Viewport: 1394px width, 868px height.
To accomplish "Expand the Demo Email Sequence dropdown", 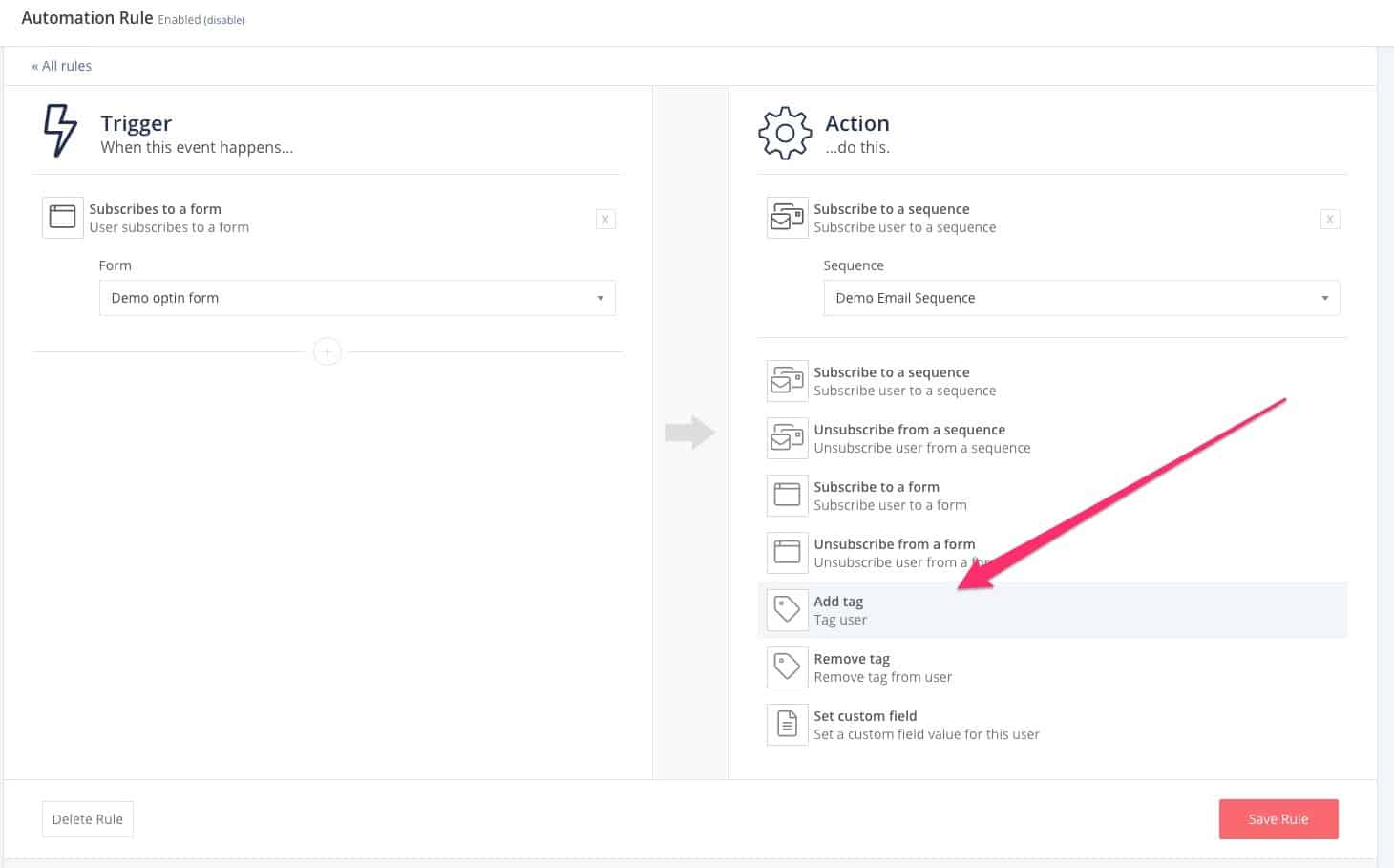I will 1081,298.
